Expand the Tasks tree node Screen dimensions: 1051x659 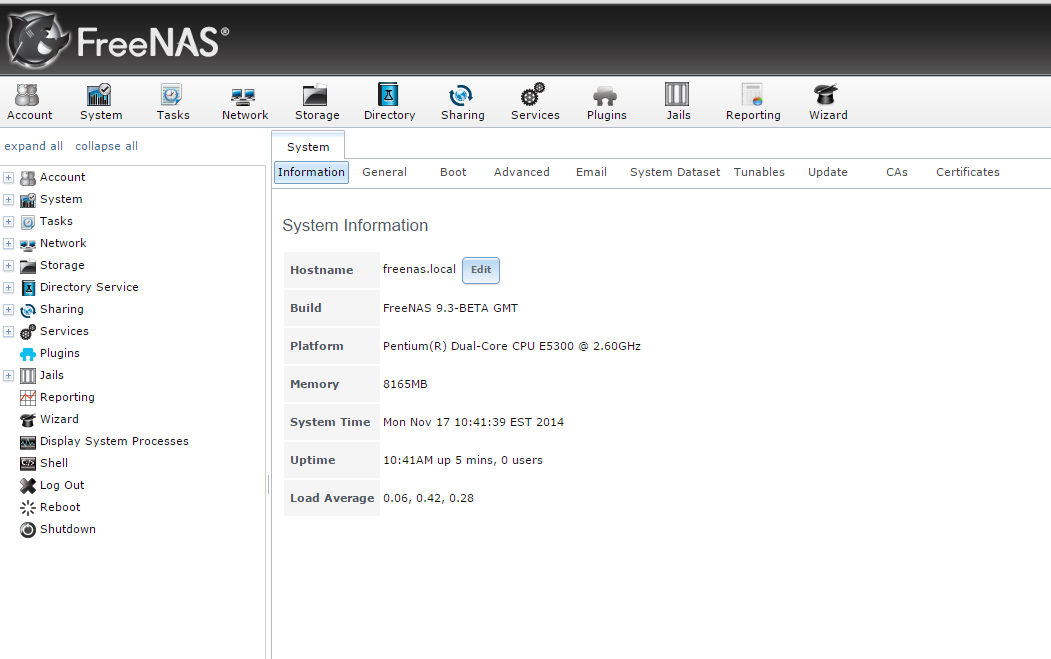click(x=9, y=222)
